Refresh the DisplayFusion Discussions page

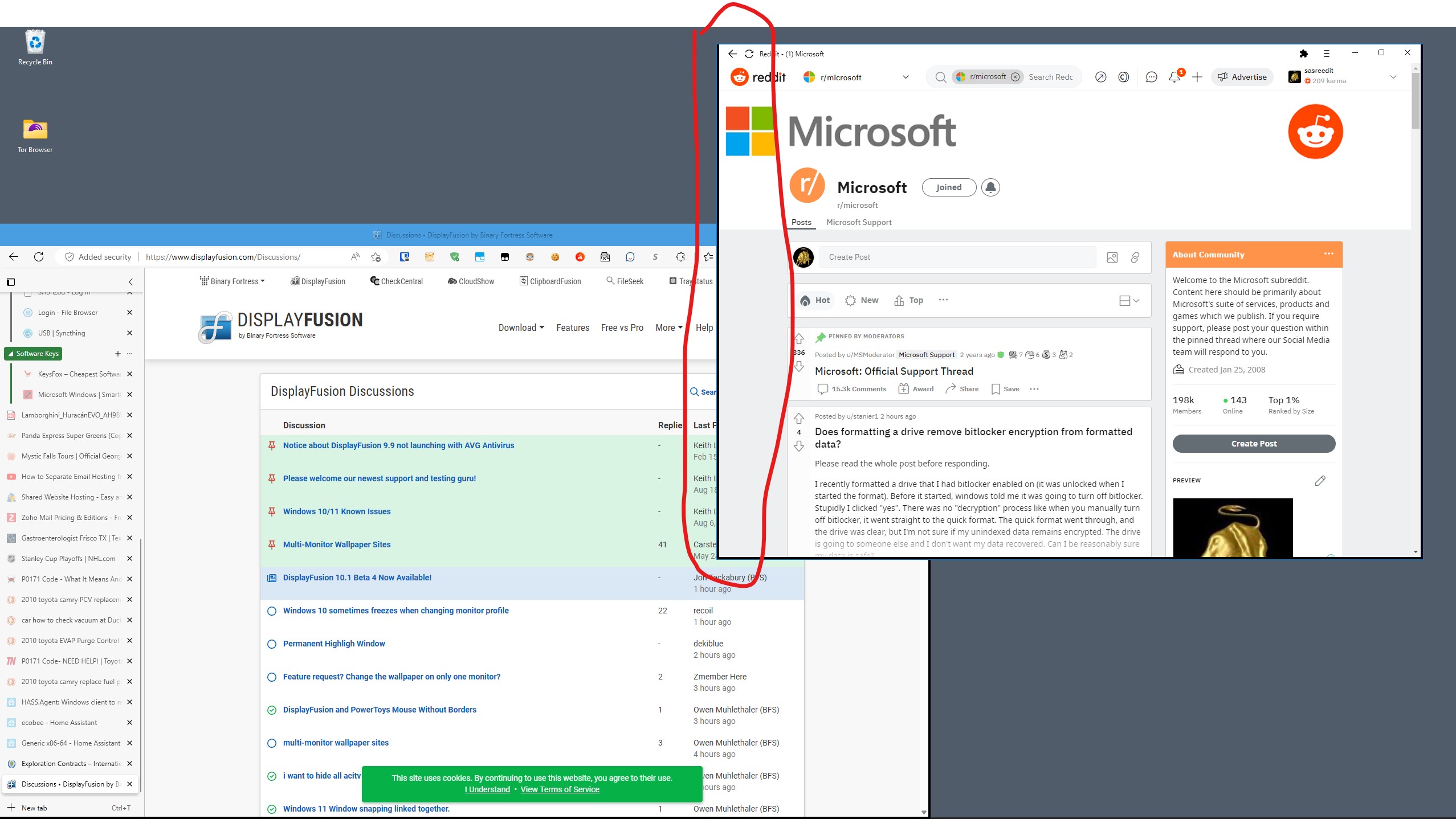tap(39, 257)
